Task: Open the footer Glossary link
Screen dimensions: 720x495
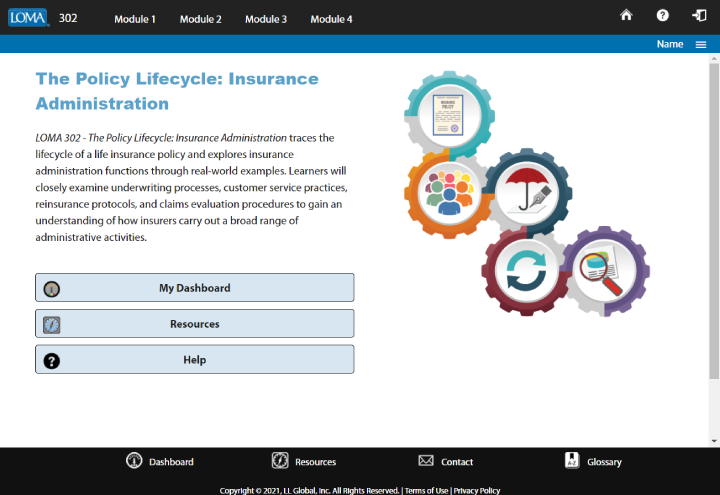Action: click(604, 462)
